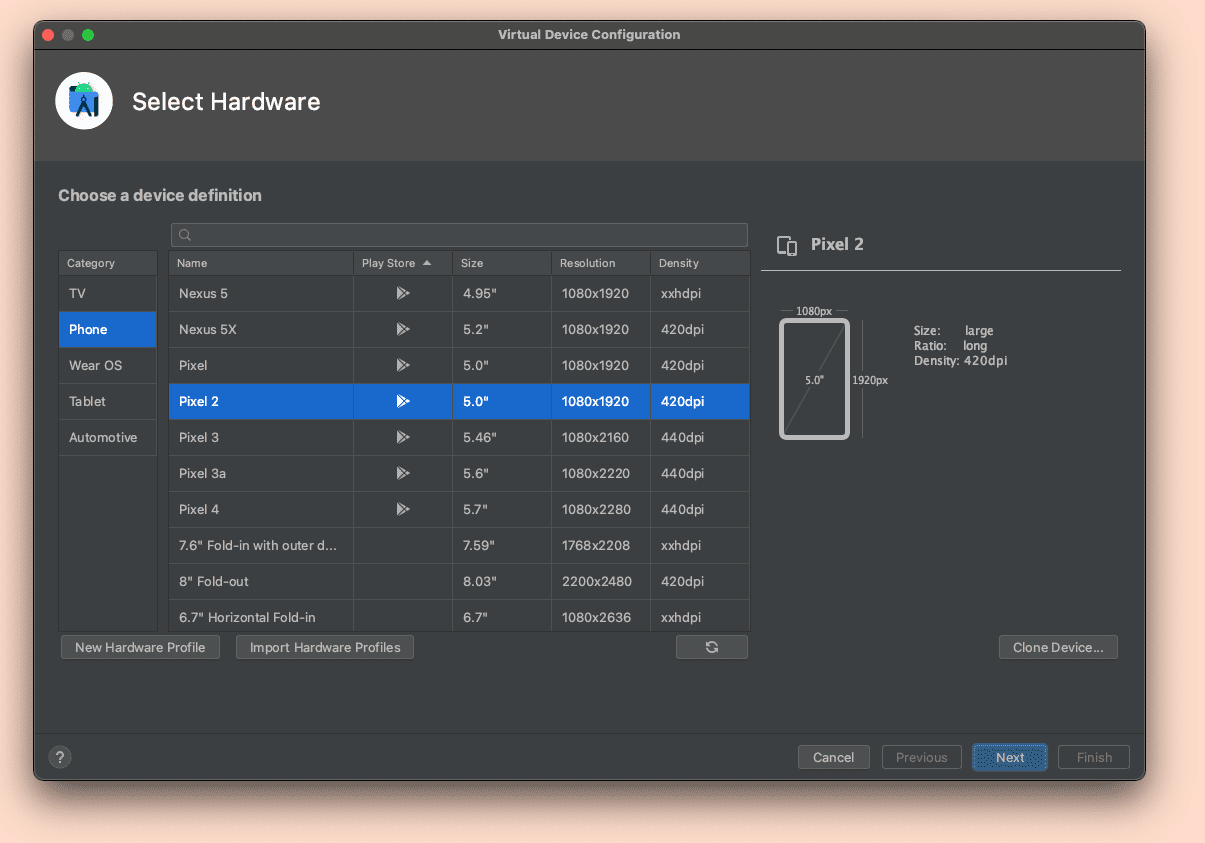Click the device icon next to Pixel 2 title
This screenshot has height=843, width=1205.
click(786, 245)
